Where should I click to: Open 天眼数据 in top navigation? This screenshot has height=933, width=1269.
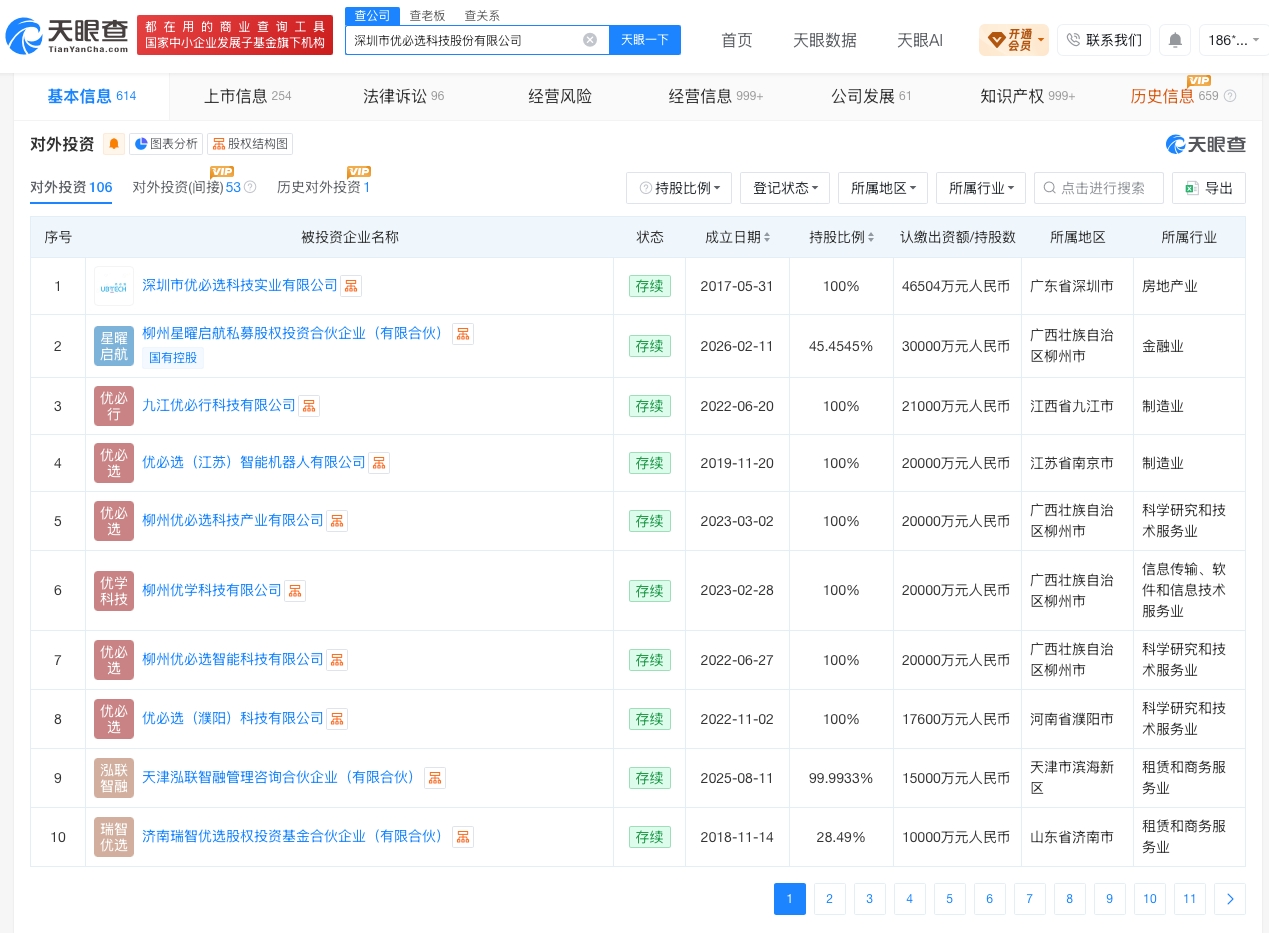tap(825, 40)
